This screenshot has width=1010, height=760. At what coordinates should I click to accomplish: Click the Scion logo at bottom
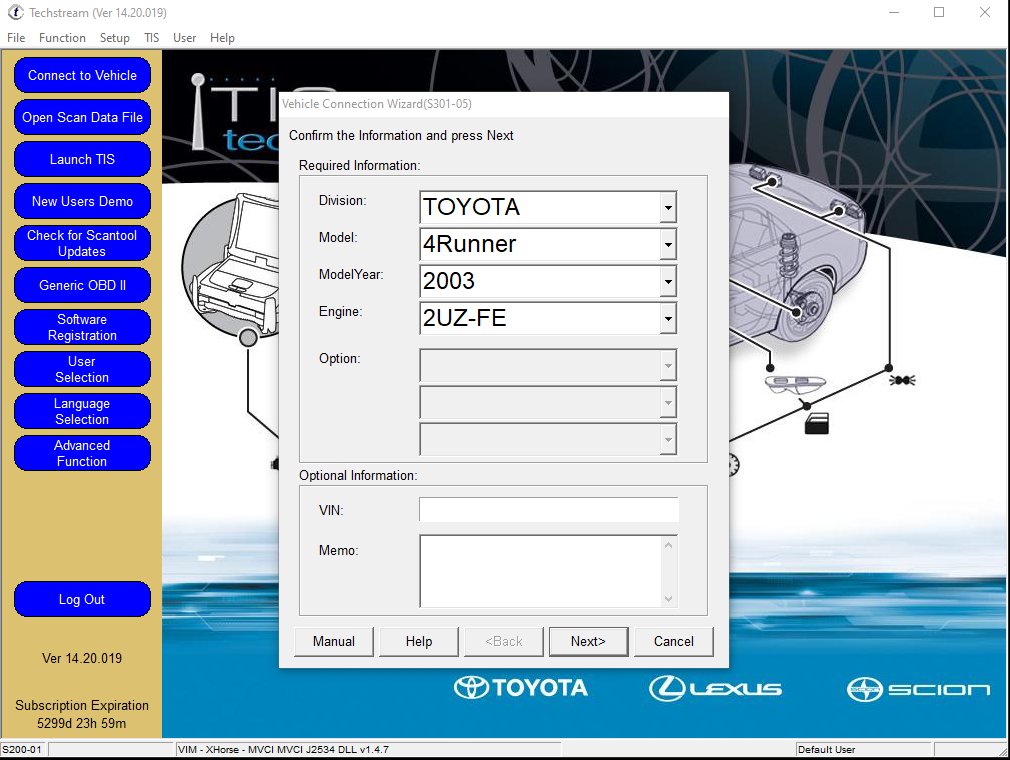pyautogui.click(x=918, y=689)
